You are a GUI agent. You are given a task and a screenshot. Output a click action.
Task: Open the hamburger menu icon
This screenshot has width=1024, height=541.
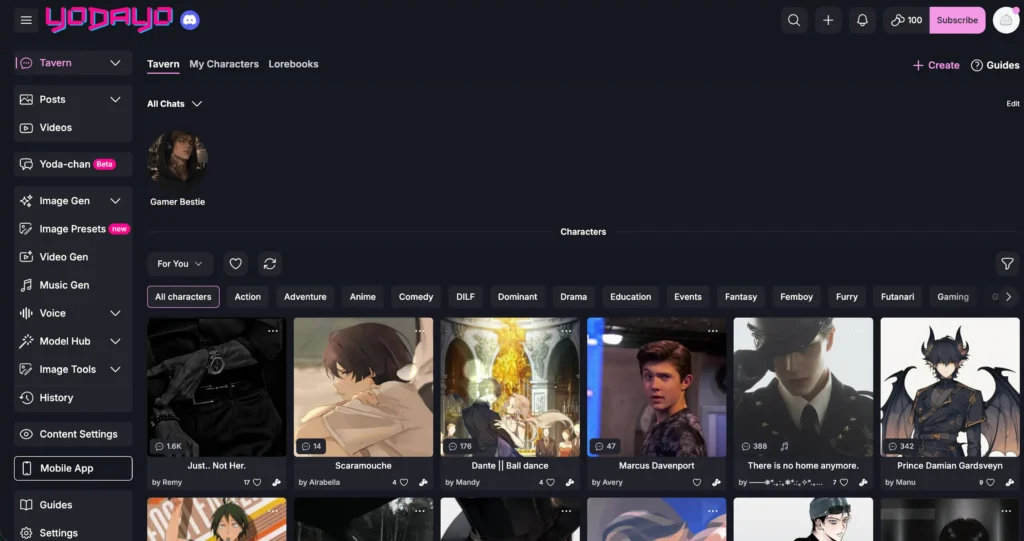[26, 20]
